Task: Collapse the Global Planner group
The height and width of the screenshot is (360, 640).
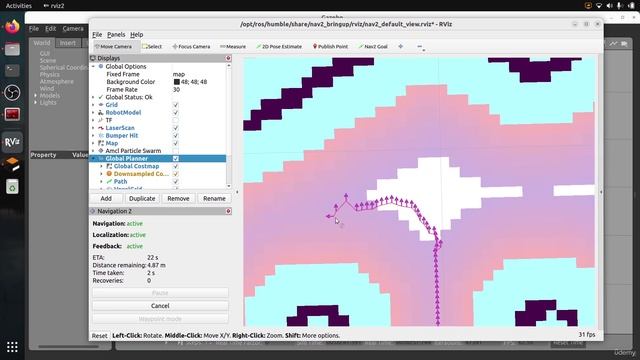Action: pyautogui.click(x=93, y=158)
